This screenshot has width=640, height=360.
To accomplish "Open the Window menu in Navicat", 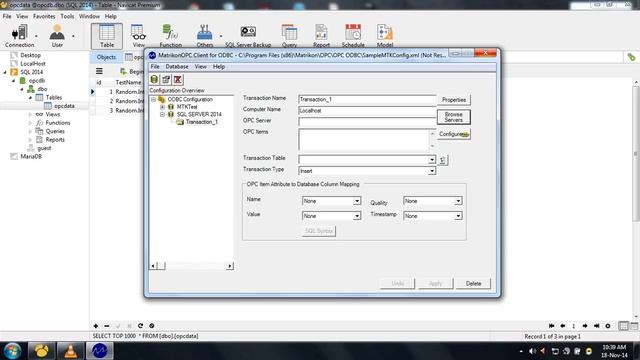I will click(89, 16).
